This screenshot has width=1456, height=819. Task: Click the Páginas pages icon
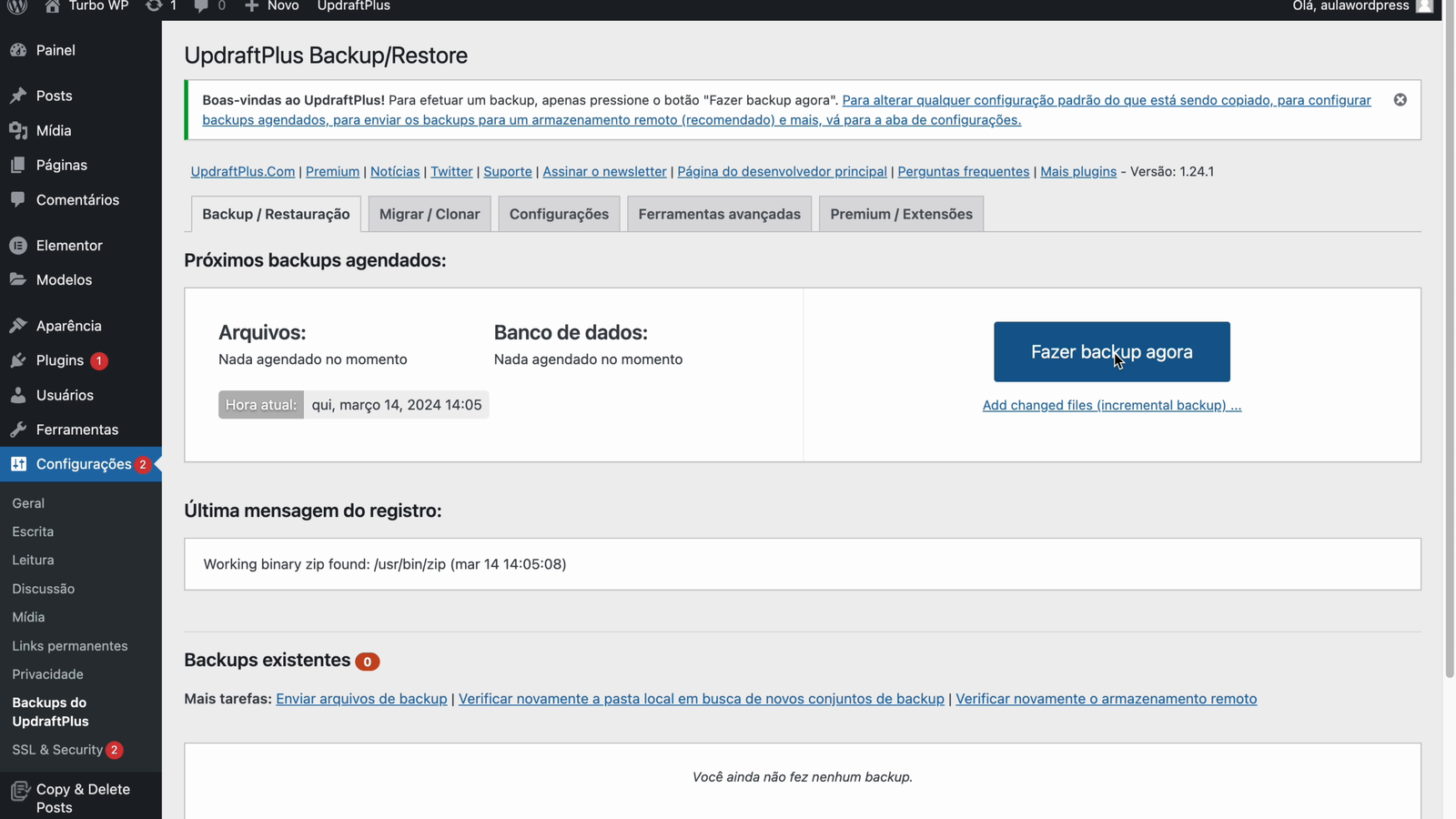pos(18,165)
